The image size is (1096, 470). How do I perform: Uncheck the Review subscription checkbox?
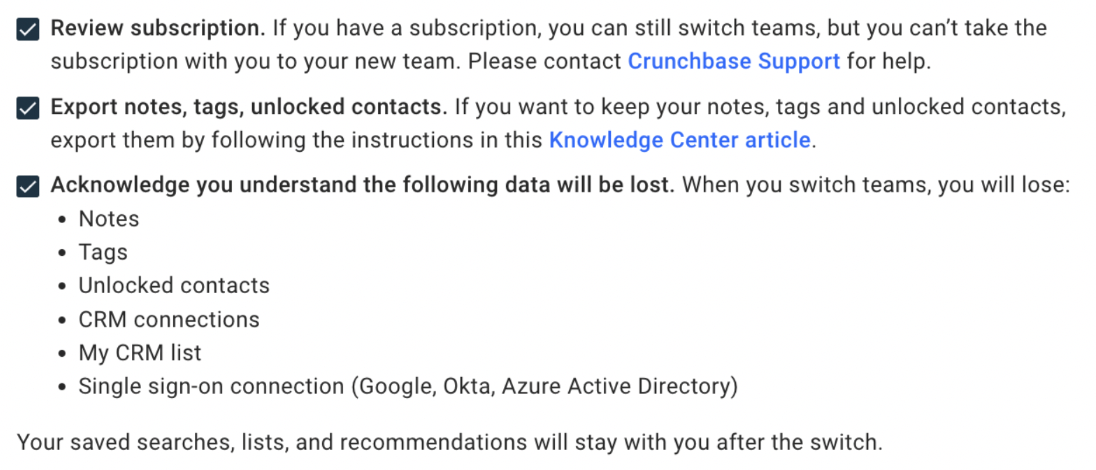[29, 29]
